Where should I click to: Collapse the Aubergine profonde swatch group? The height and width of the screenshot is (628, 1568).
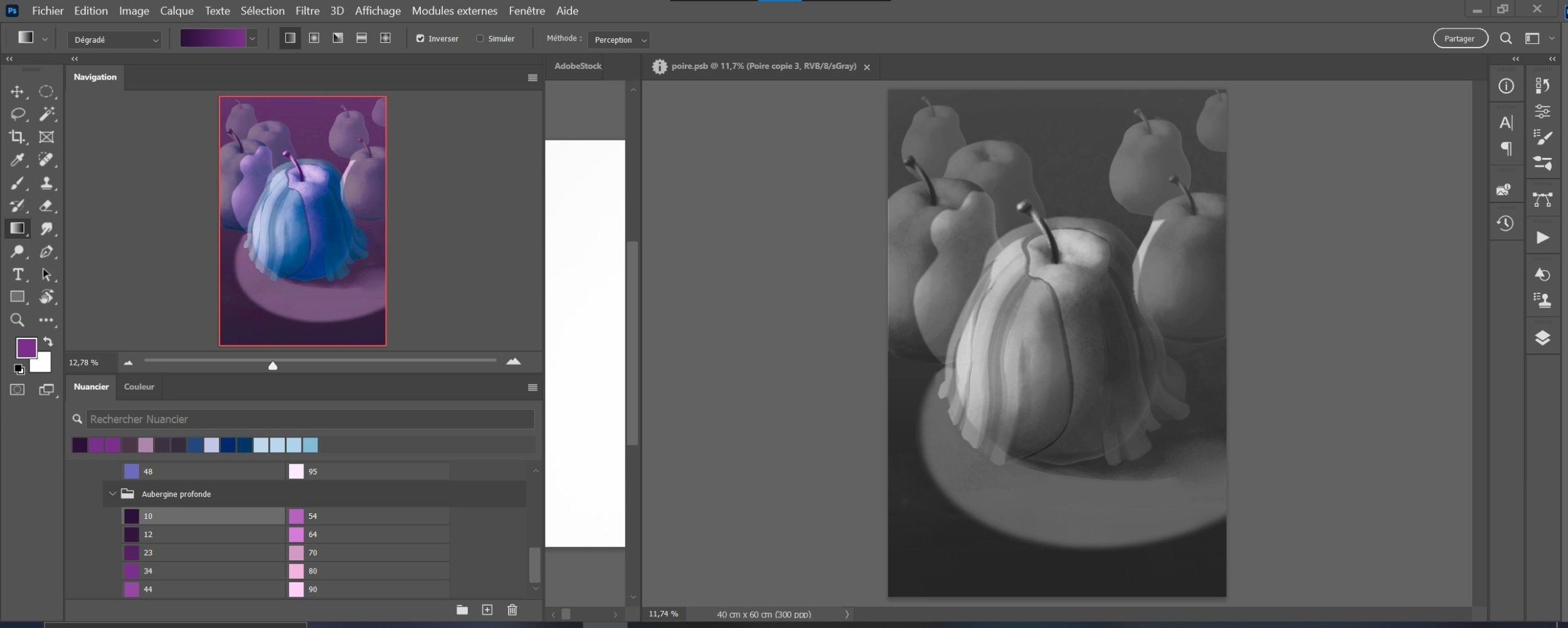pyautogui.click(x=113, y=494)
